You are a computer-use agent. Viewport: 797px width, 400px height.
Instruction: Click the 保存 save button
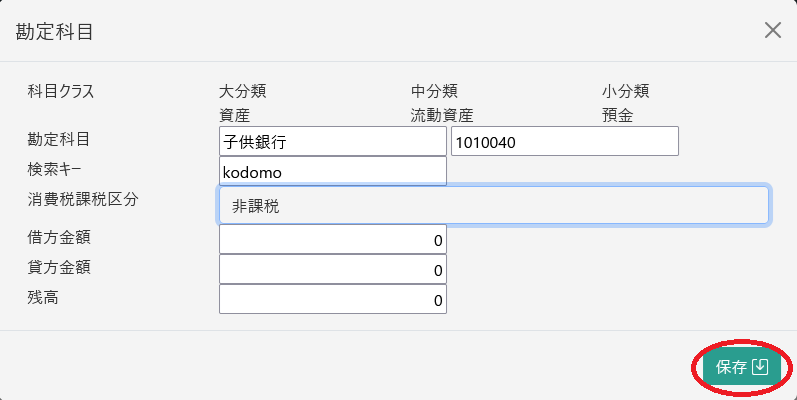741,367
